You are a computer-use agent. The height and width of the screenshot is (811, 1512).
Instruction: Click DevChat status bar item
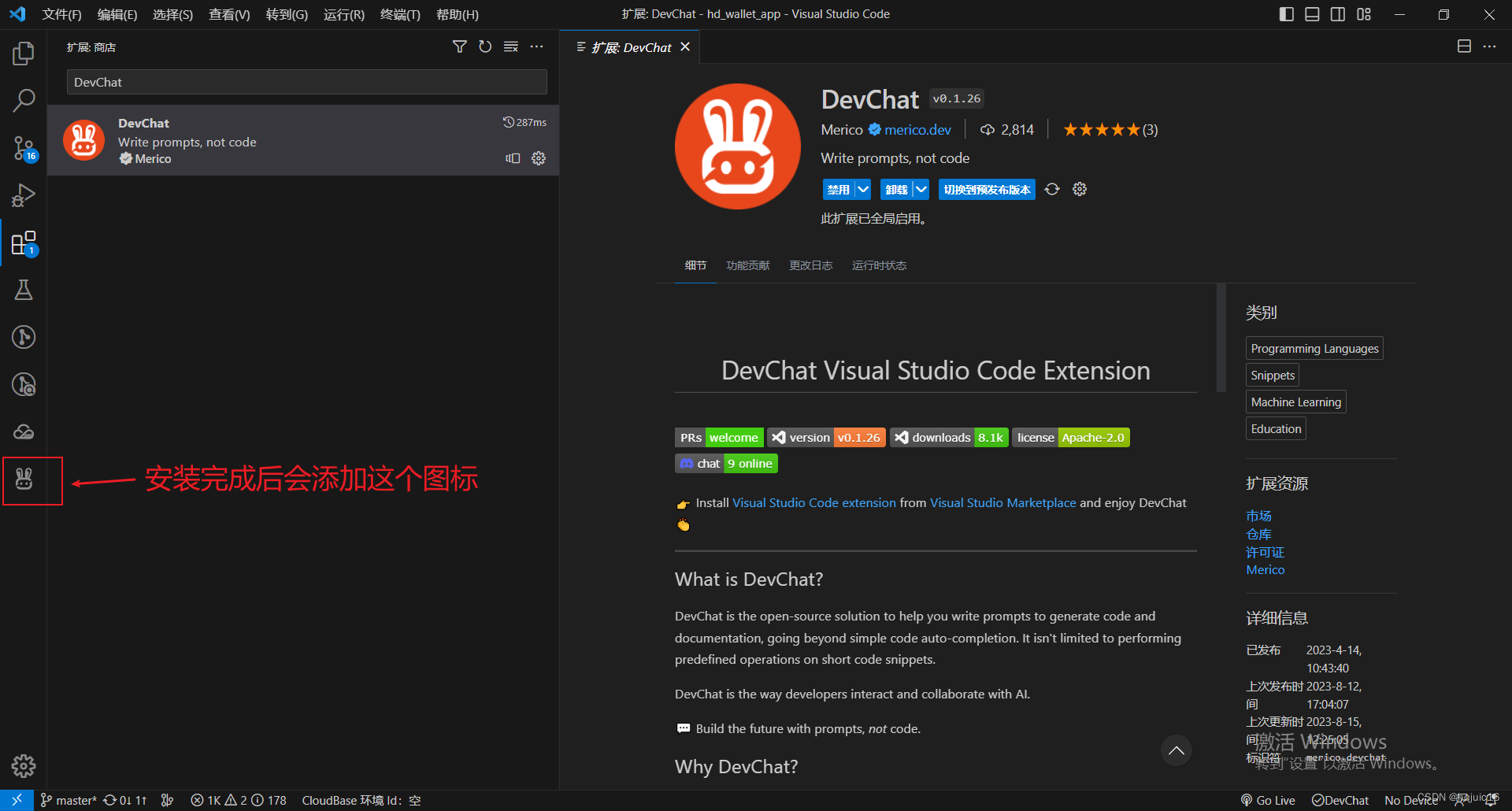1340,800
